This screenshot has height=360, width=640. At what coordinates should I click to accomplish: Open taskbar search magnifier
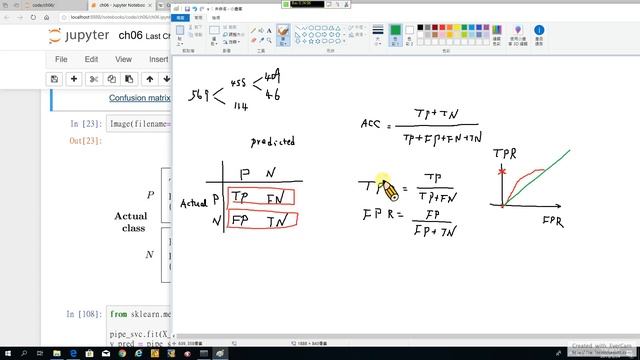coord(24,353)
